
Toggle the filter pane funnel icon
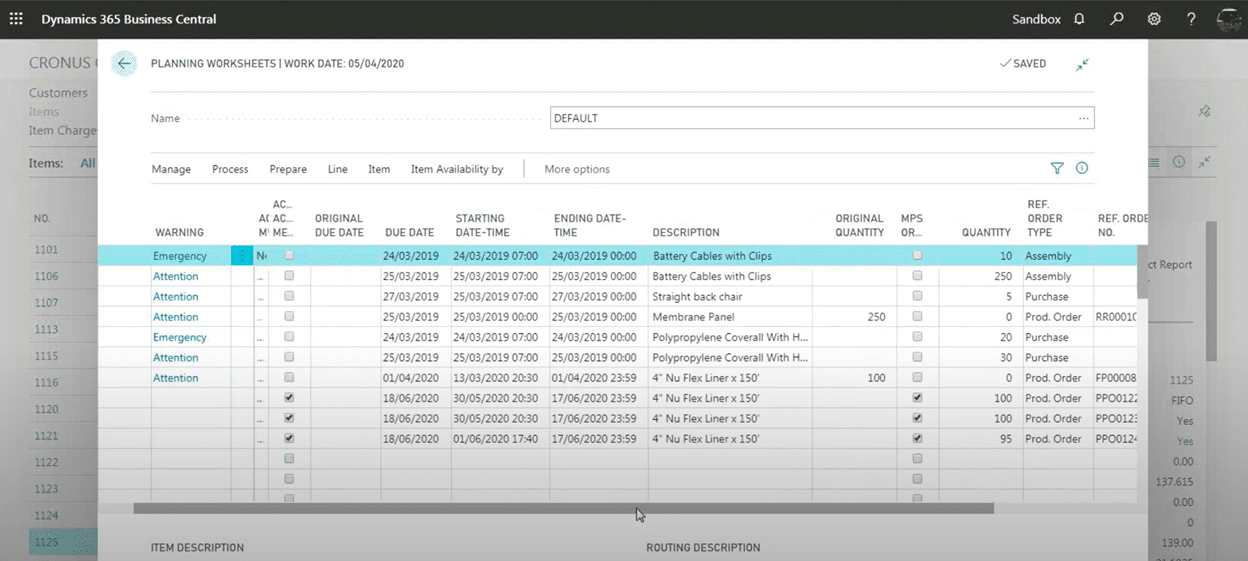1057,168
